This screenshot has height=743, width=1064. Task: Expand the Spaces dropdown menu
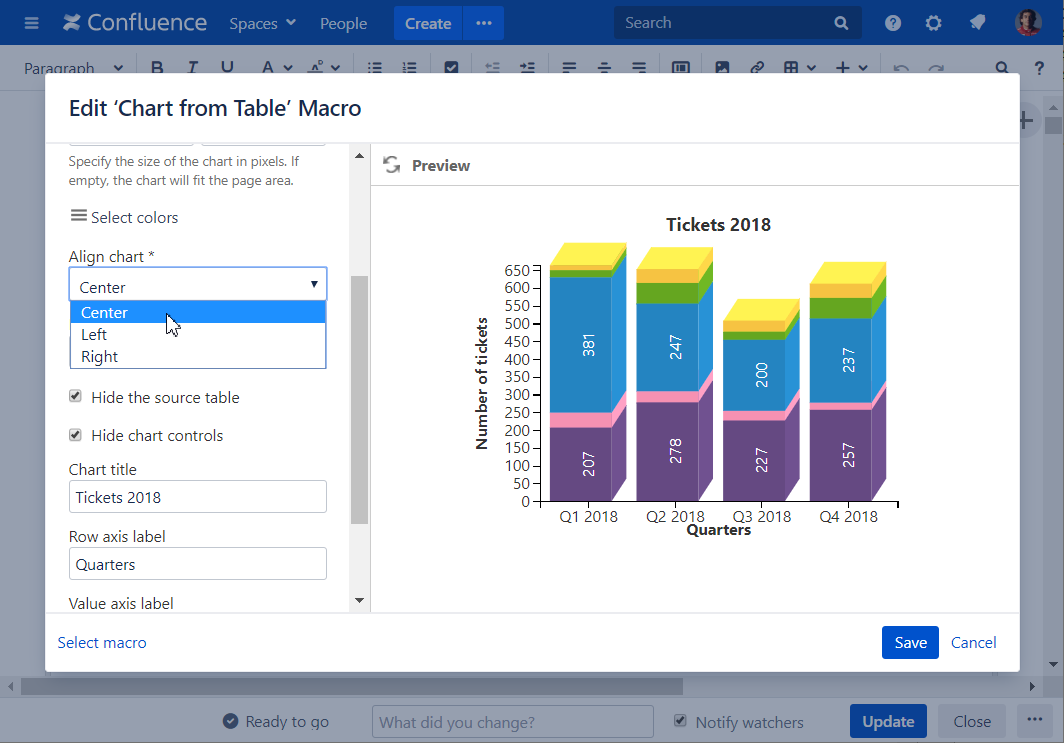pos(262,23)
